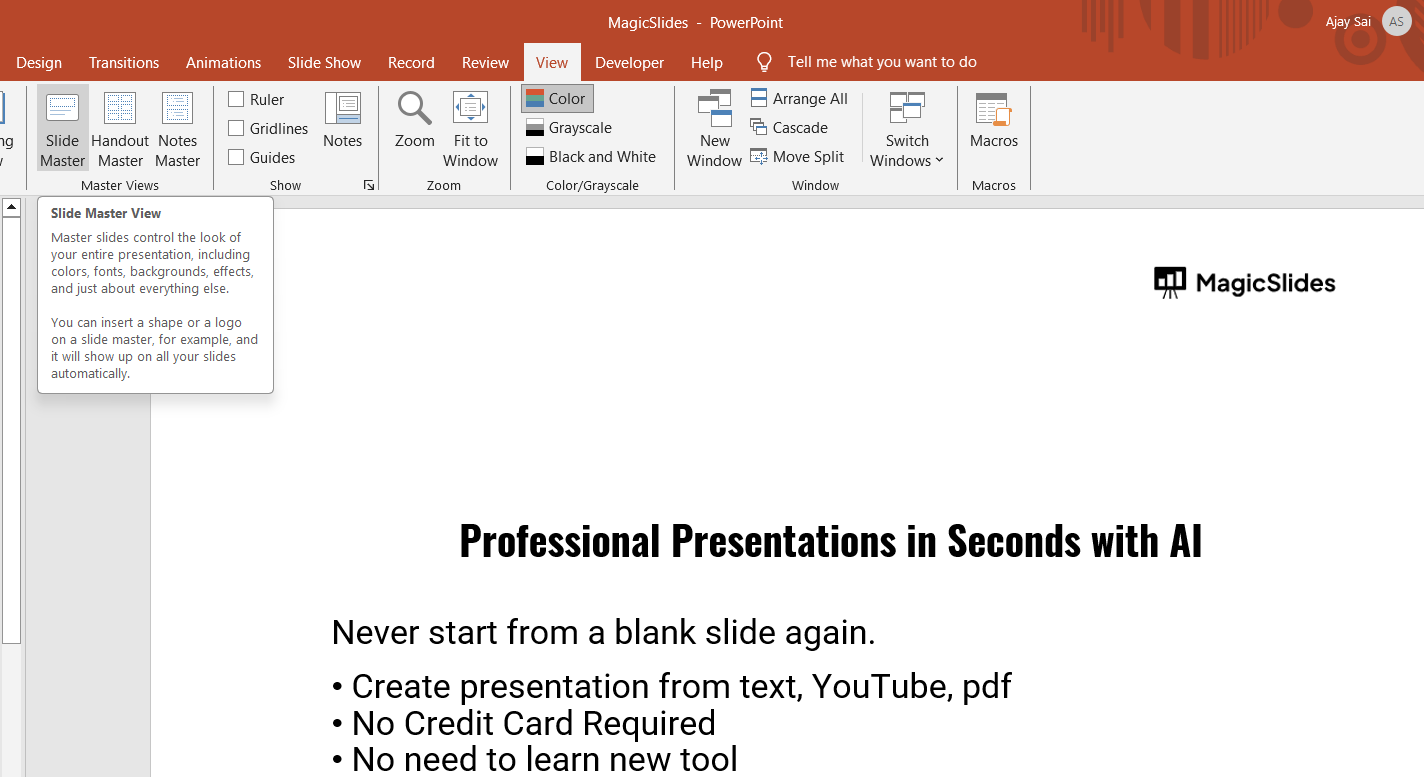This screenshot has width=1424, height=777.
Task: Enable the Ruler checkbox
Action: coord(236,99)
